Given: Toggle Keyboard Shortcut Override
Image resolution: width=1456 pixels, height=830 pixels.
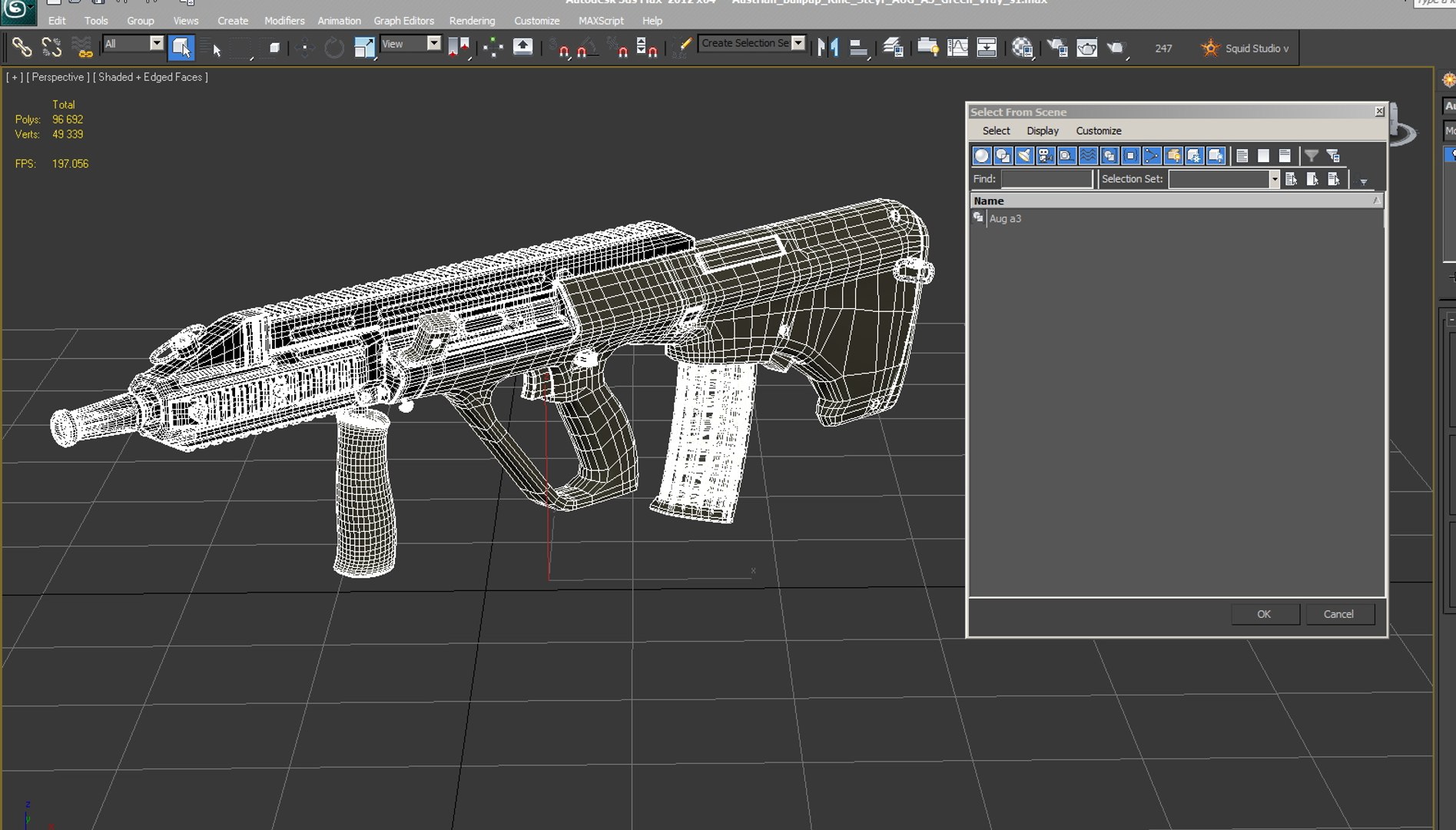Looking at the screenshot, I should click(x=522, y=48).
